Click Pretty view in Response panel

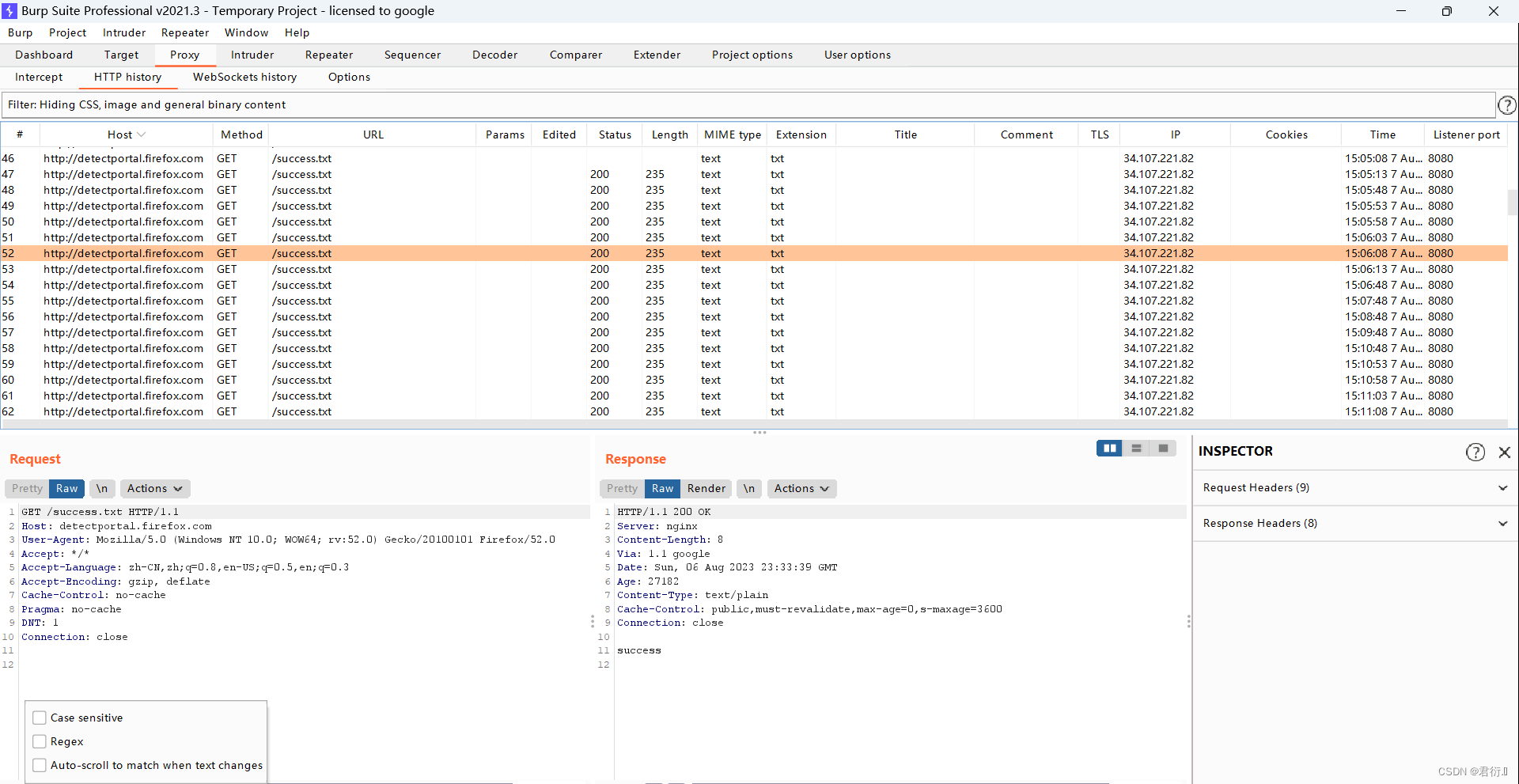[x=623, y=489]
